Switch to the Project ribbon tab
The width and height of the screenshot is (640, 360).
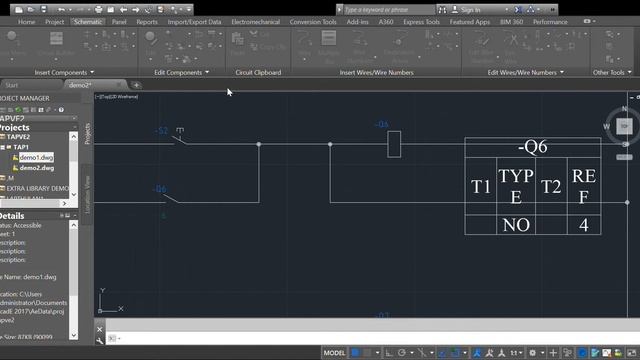pos(55,22)
